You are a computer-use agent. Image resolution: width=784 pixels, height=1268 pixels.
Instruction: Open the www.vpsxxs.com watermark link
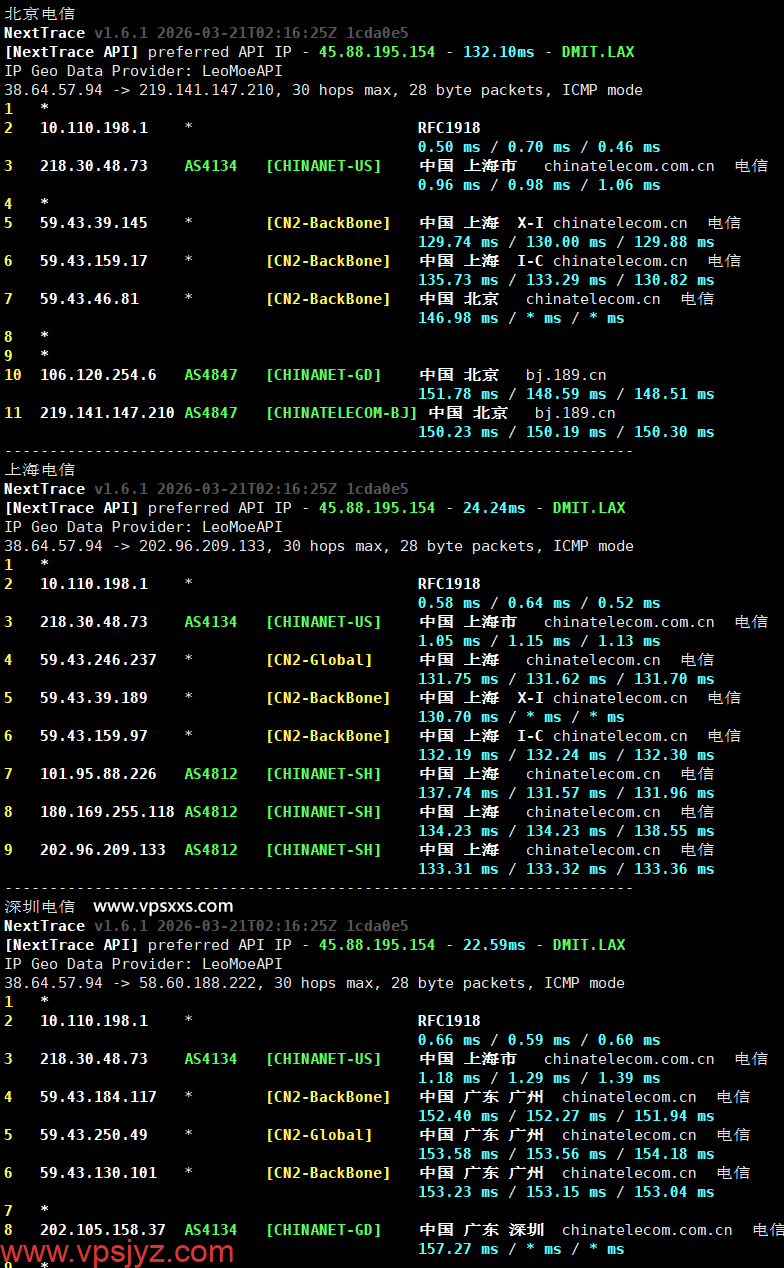click(163, 907)
